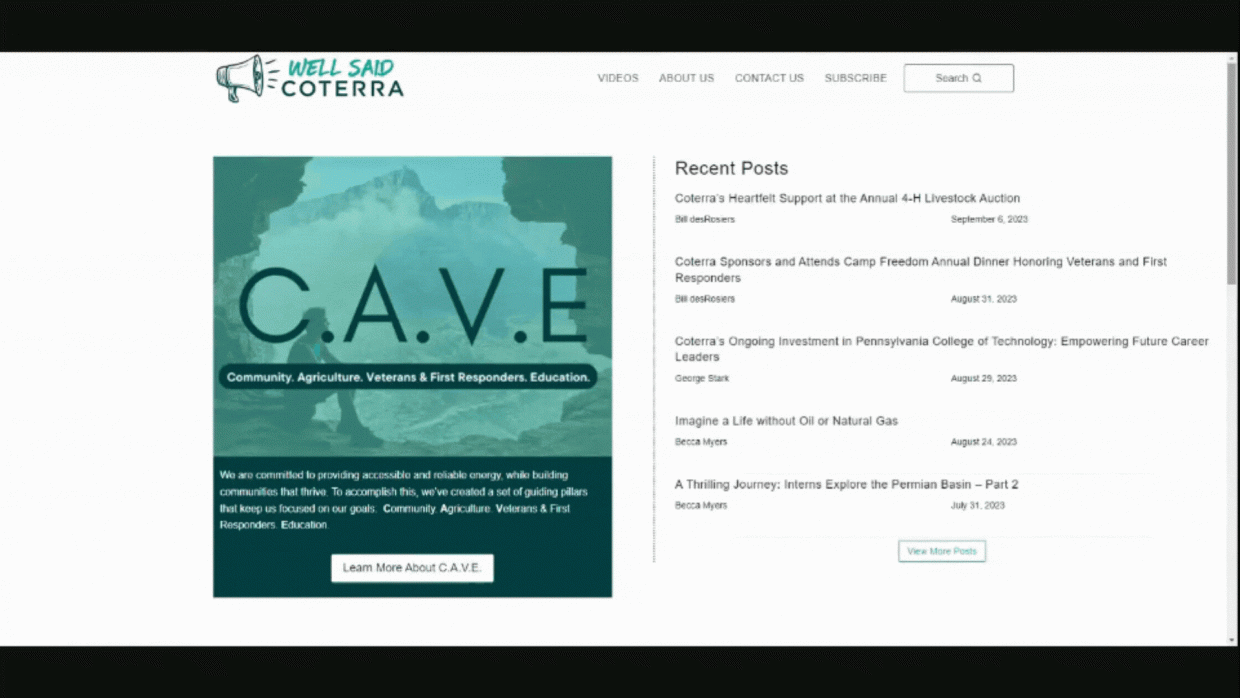Click the magnifying glass search icon
This screenshot has height=698, width=1240.
coord(977,78)
